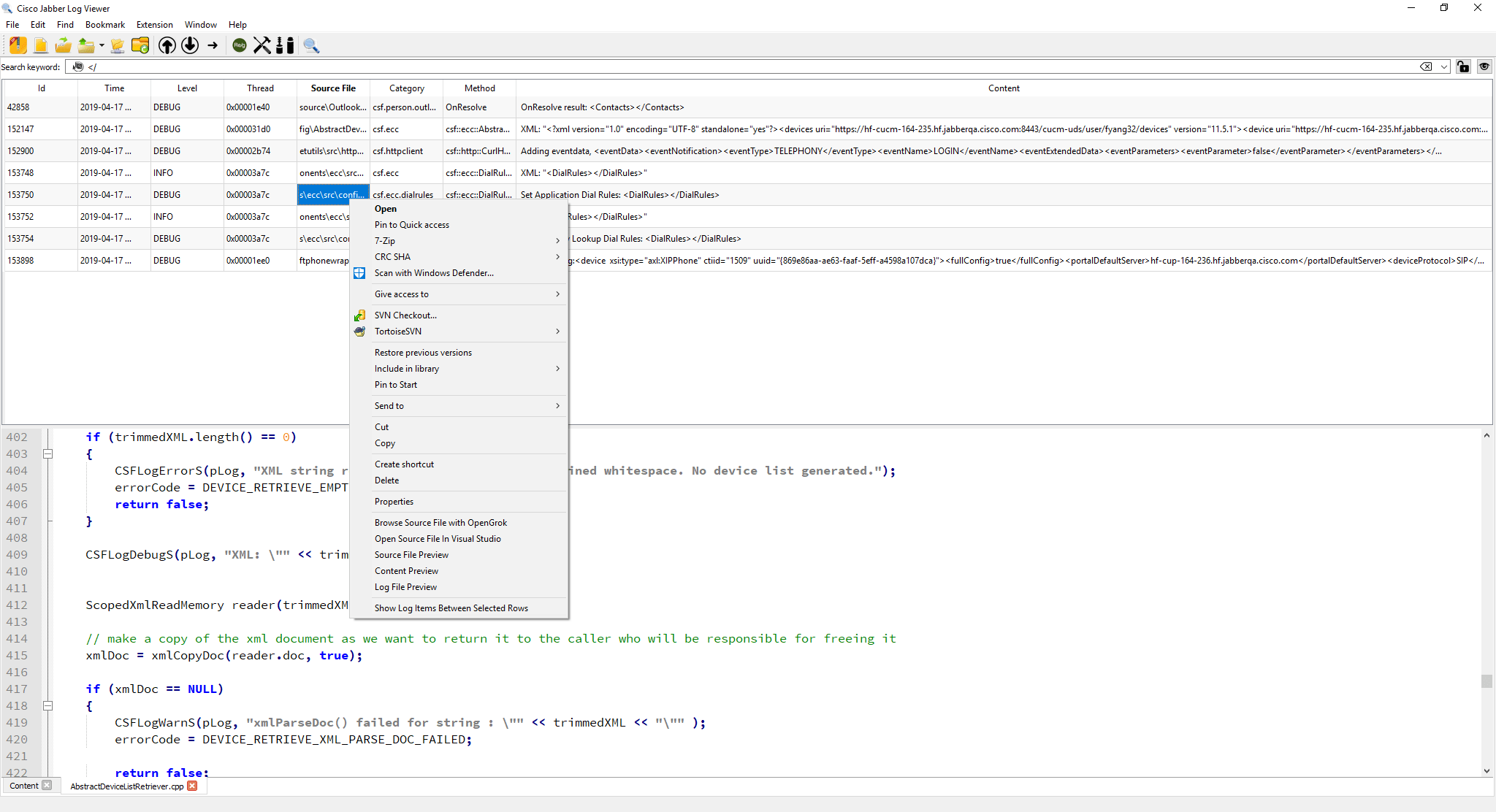The image size is (1496, 812).
Task: Click the down arrow circle toolbar icon
Action: coord(190,45)
